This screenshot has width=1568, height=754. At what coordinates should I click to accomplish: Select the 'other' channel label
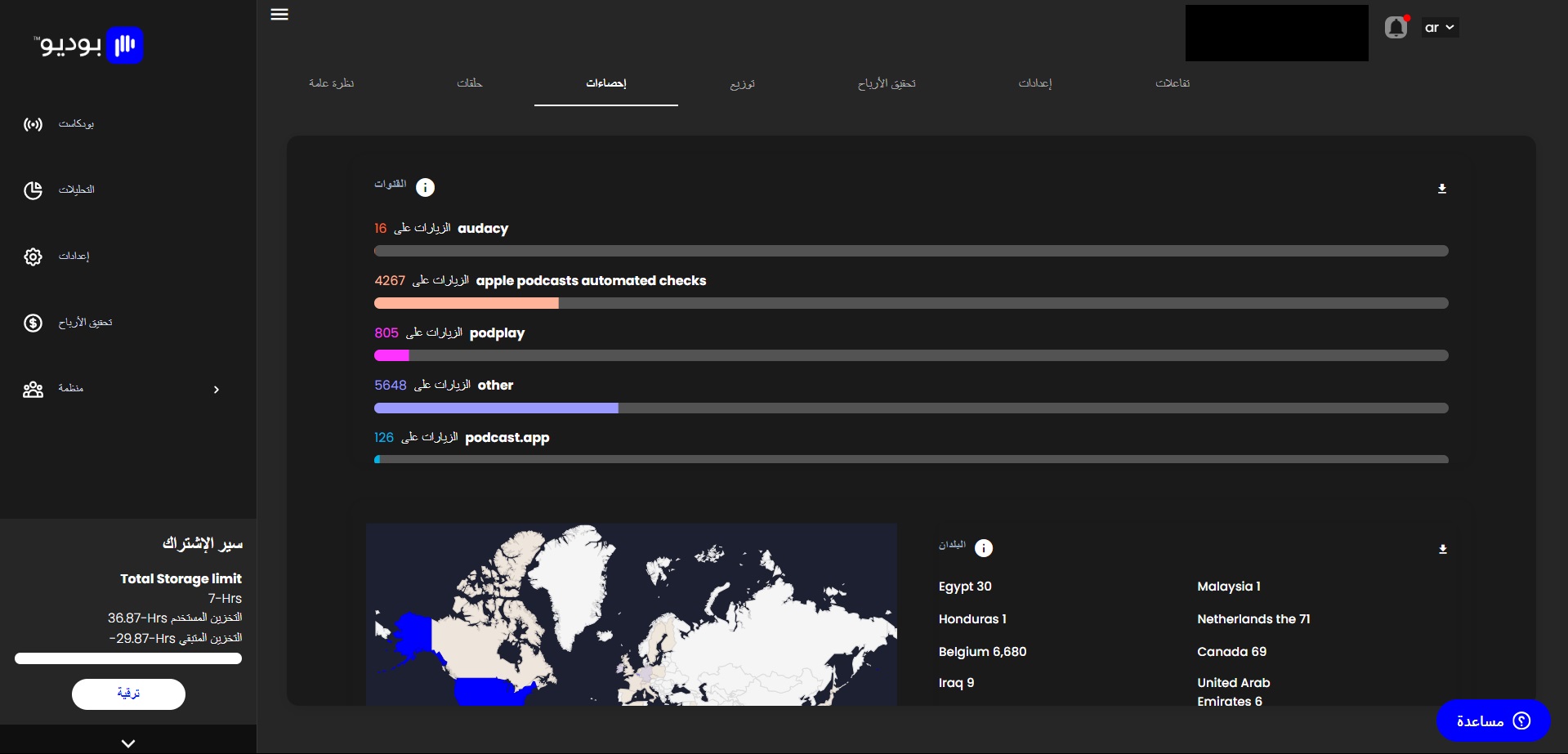[495, 386]
